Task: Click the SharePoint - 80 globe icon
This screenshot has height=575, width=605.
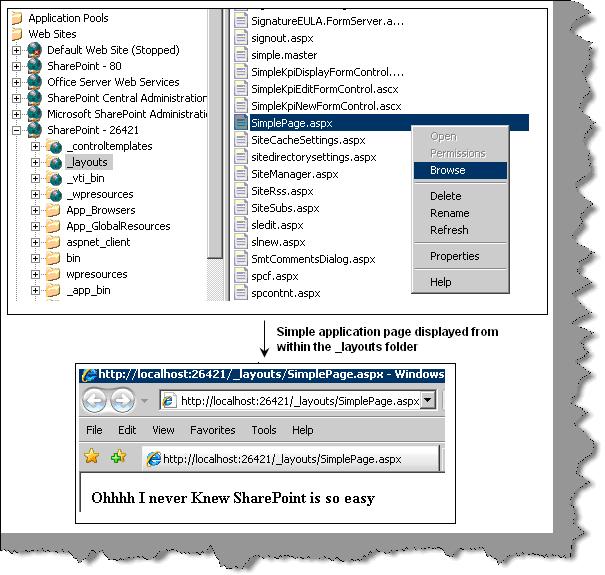Action: click(x=34, y=66)
